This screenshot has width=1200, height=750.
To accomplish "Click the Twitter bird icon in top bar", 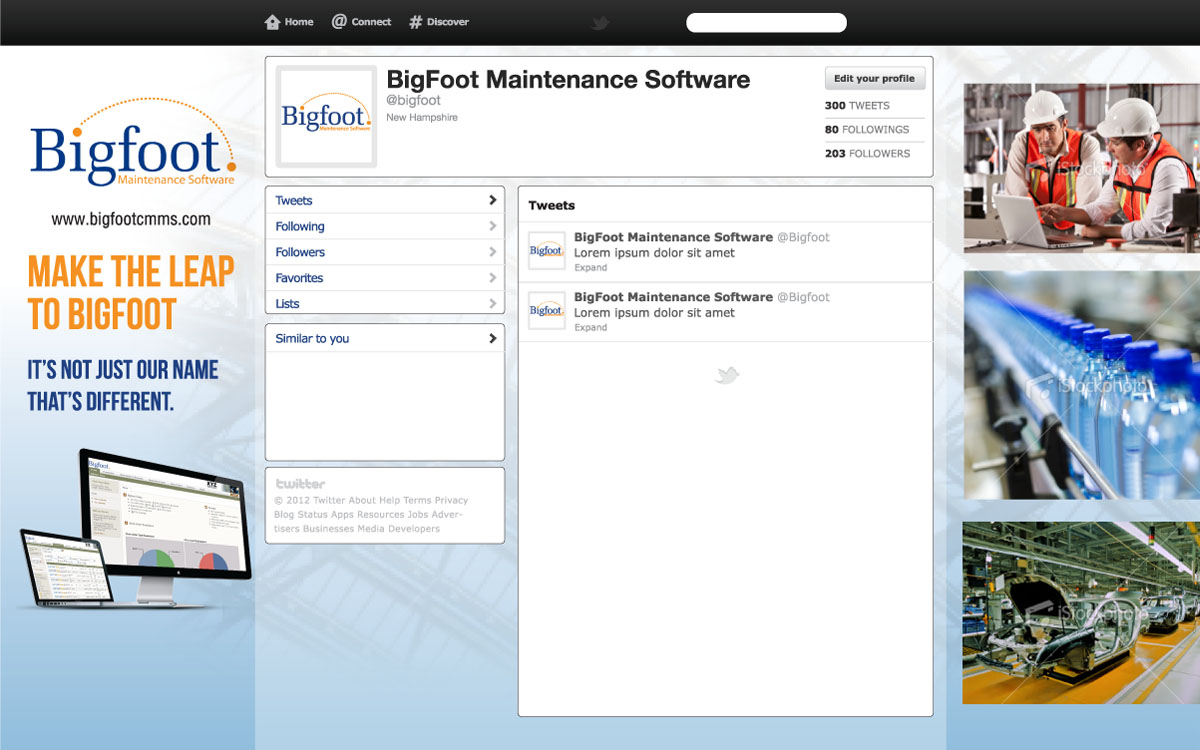I will (x=600, y=22).
